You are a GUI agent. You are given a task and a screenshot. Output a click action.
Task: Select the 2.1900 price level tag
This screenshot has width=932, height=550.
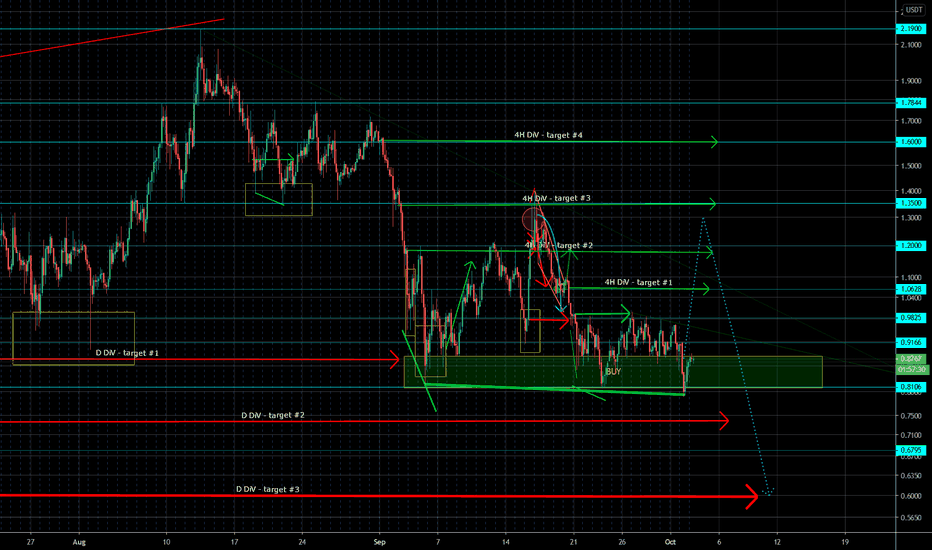(911, 29)
